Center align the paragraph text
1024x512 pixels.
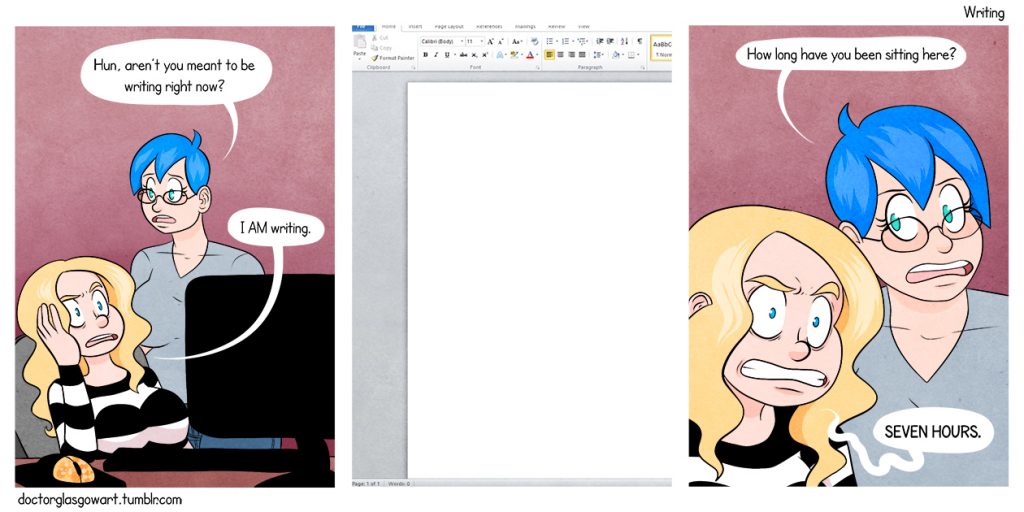(560, 55)
